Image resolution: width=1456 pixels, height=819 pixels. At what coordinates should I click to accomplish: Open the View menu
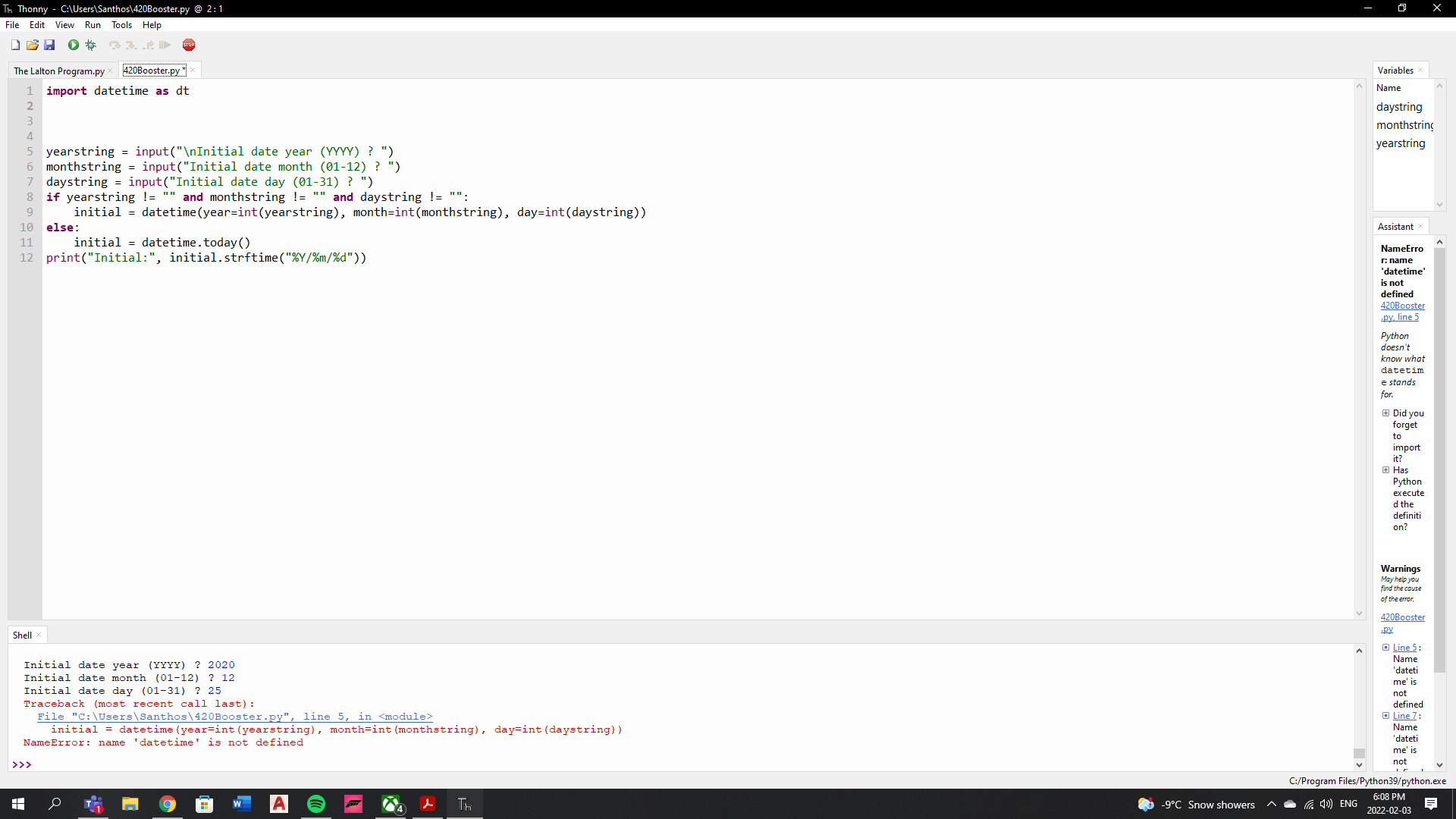point(64,25)
